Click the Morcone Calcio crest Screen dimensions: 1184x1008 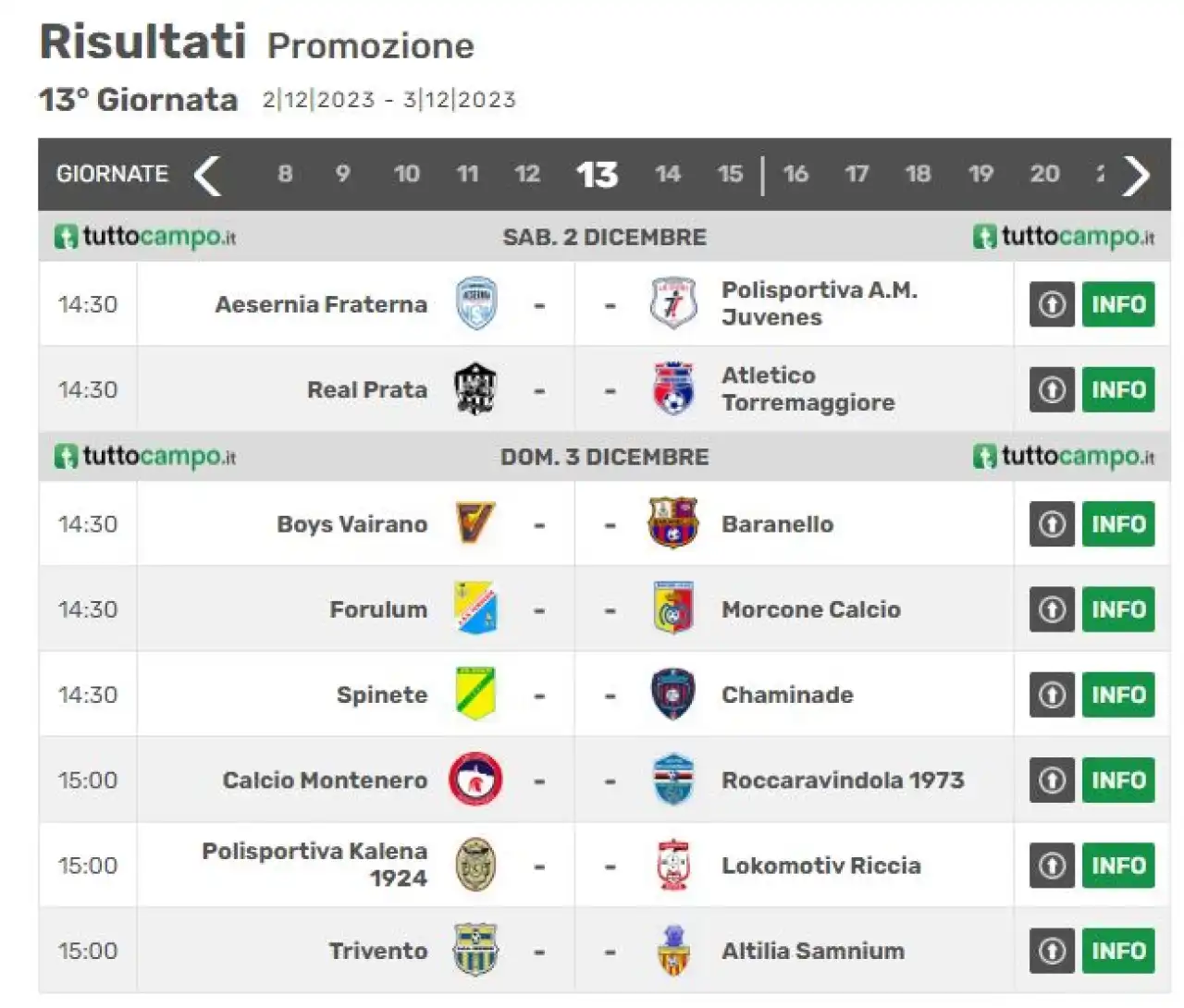pyautogui.click(x=673, y=608)
